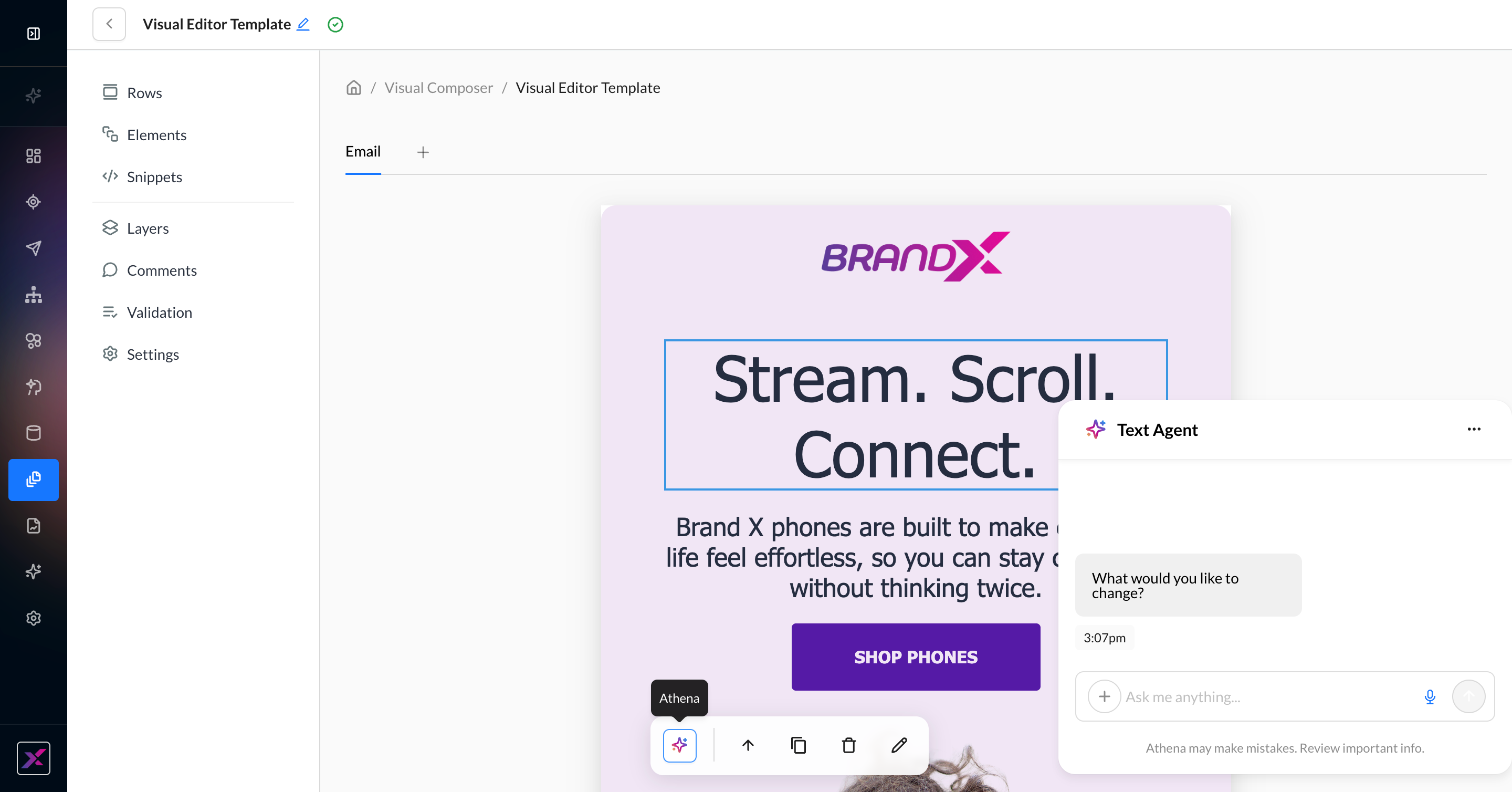Open the Validation panel
This screenshot has height=792, width=1512.
(x=194, y=312)
